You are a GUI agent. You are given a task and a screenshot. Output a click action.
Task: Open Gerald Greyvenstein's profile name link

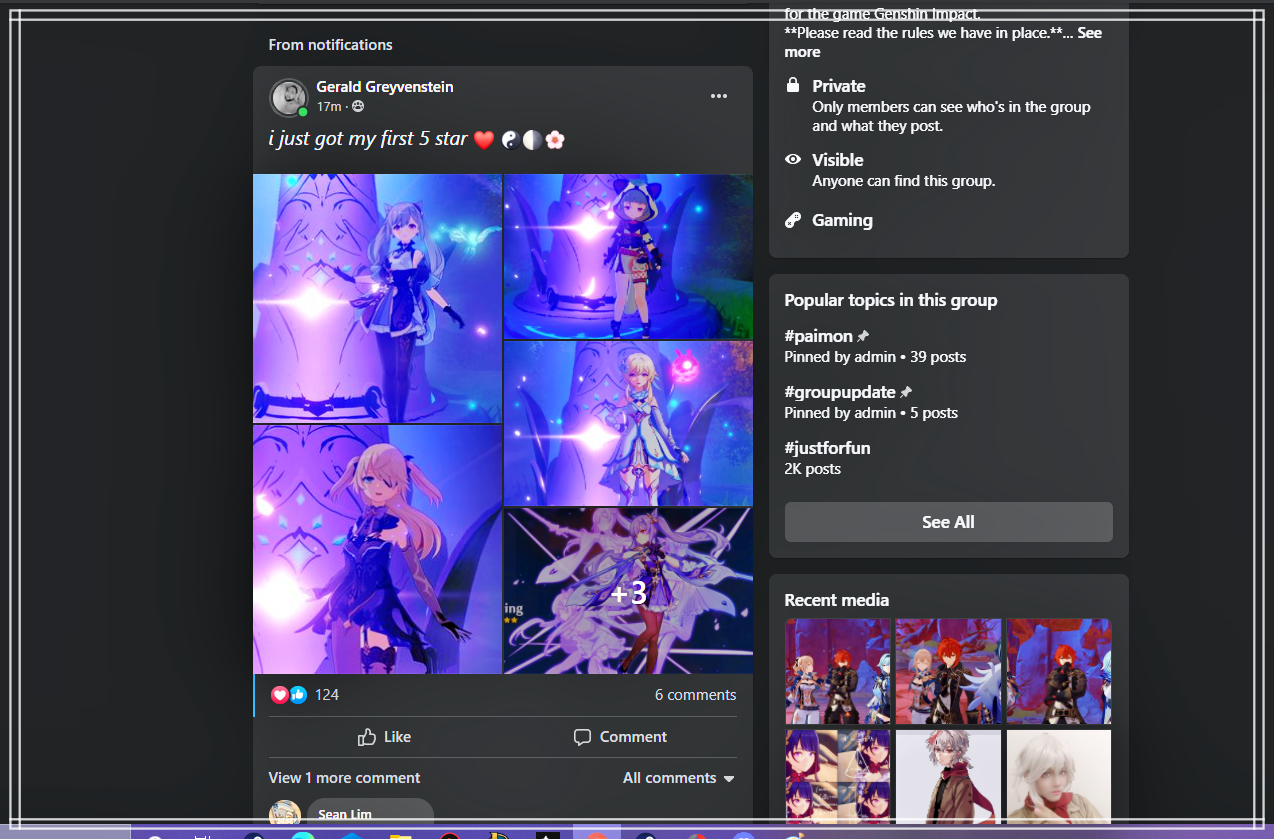click(385, 87)
